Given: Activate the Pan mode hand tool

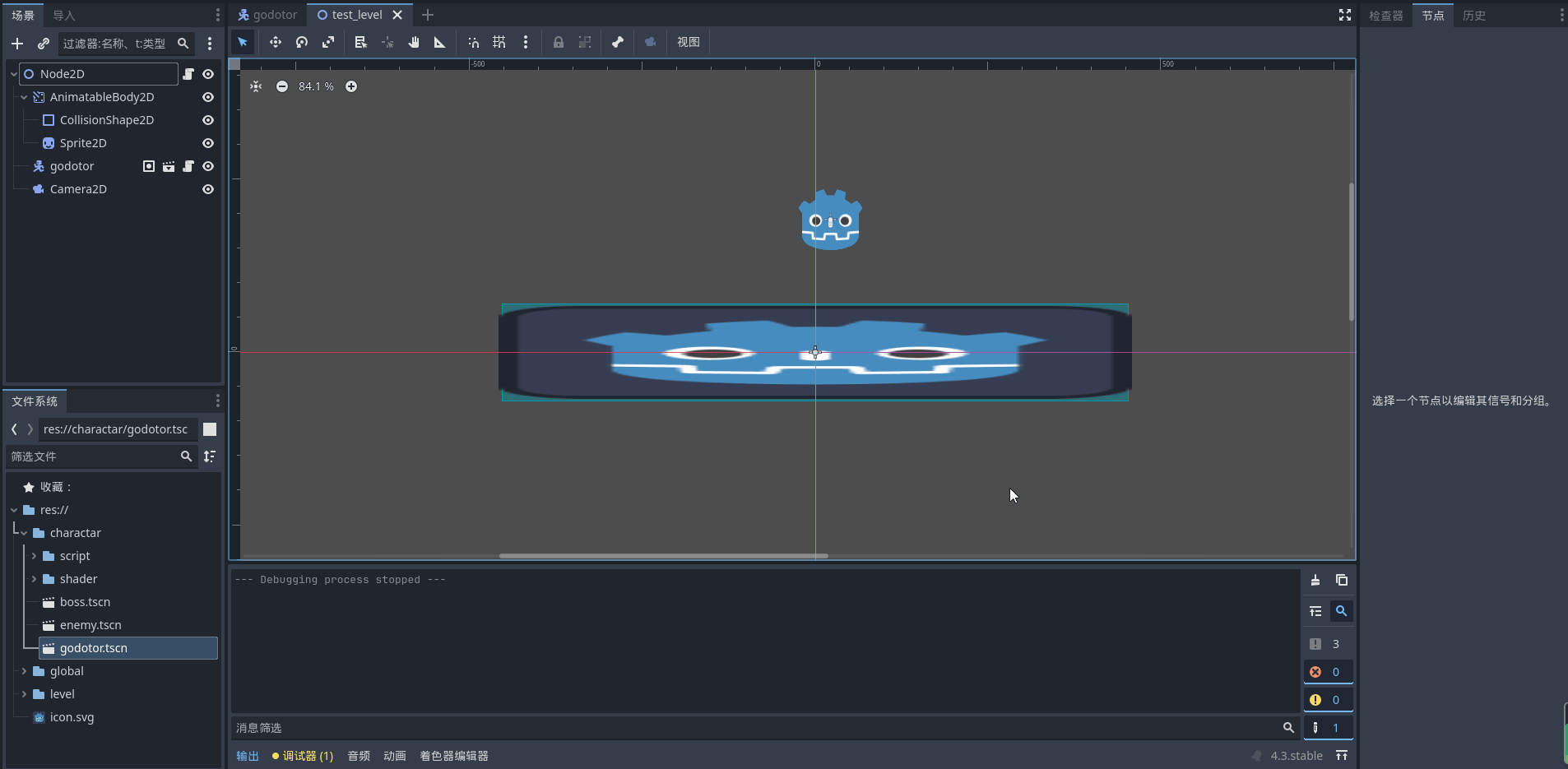Looking at the screenshot, I should point(414,42).
